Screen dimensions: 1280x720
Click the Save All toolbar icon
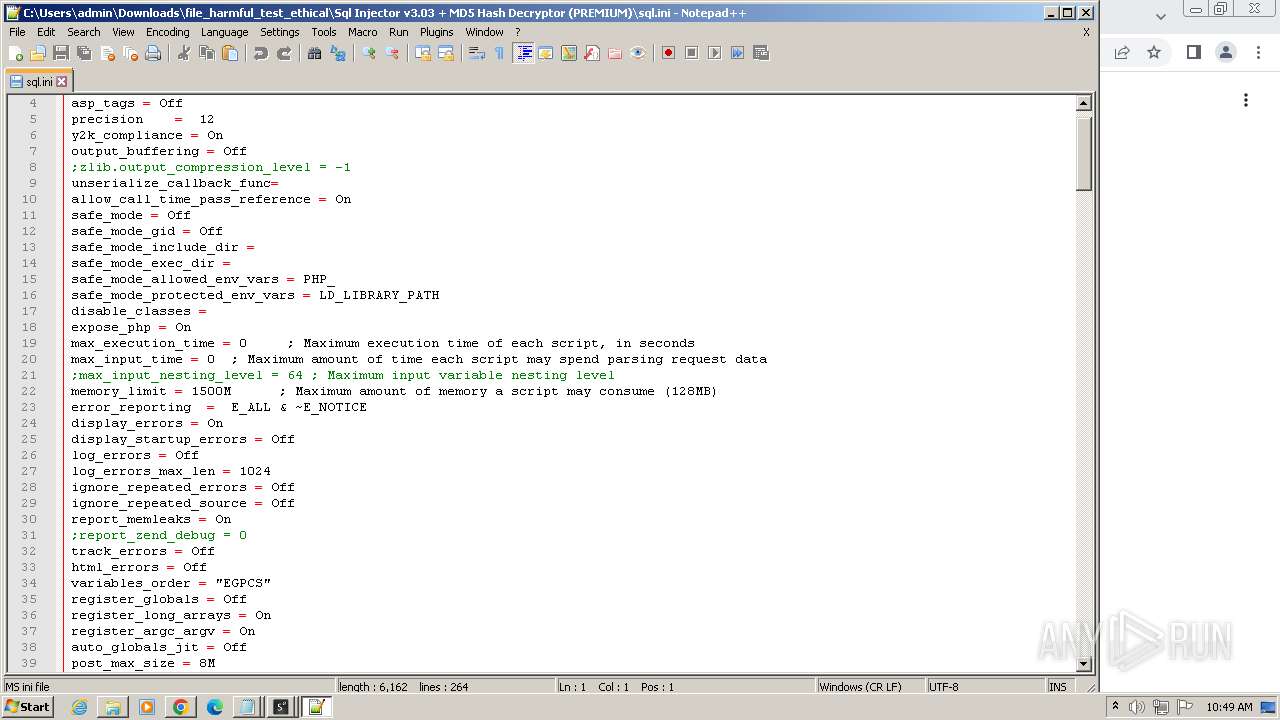tap(84, 53)
